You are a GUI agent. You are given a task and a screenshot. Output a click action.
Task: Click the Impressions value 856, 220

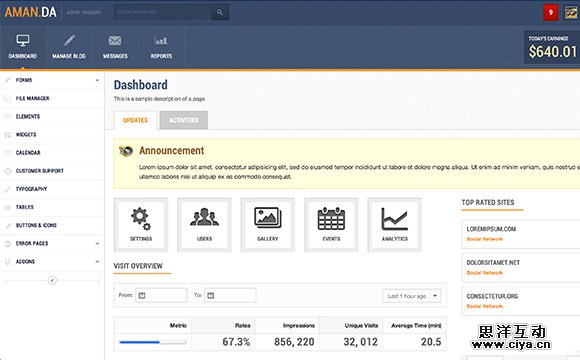tap(294, 342)
